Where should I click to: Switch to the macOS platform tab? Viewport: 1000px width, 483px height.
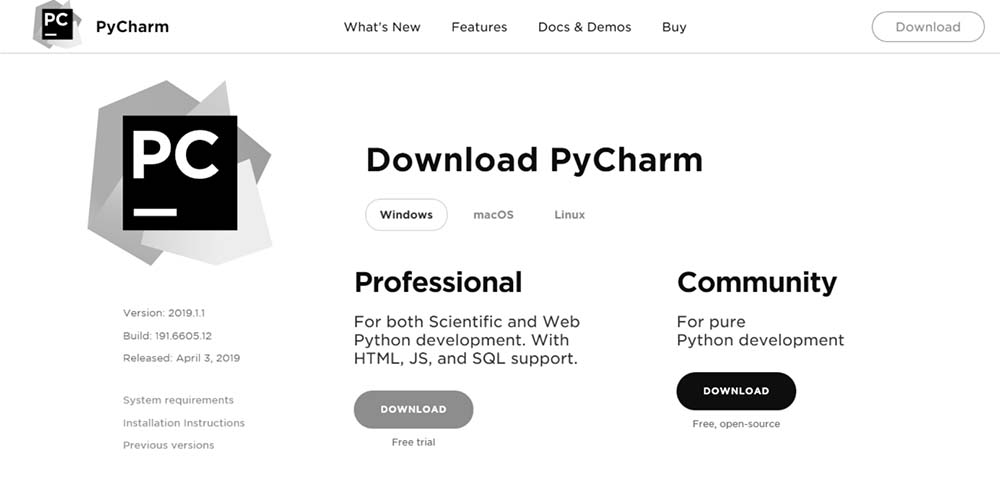click(493, 215)
